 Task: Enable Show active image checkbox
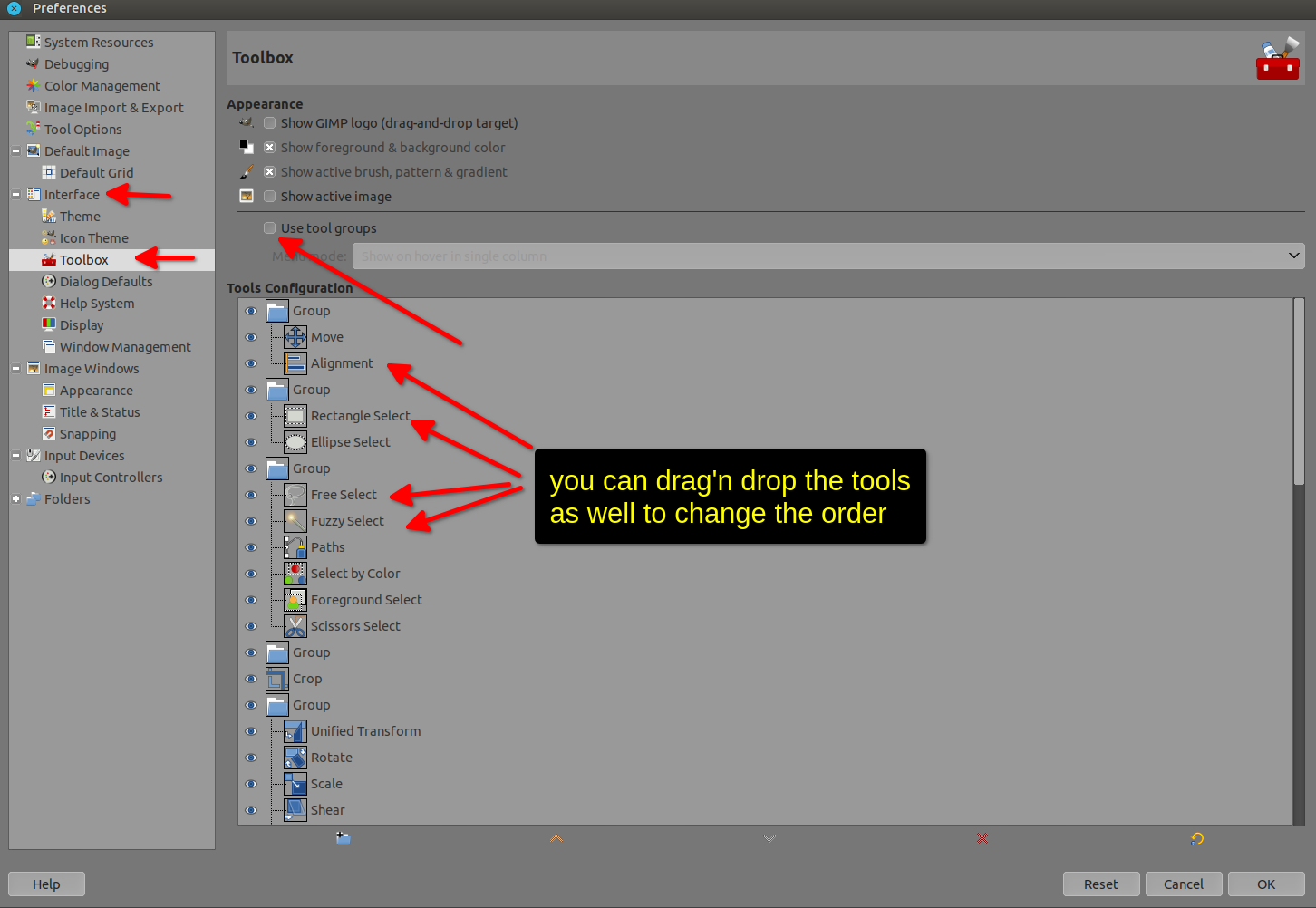(x=269, y=197)
